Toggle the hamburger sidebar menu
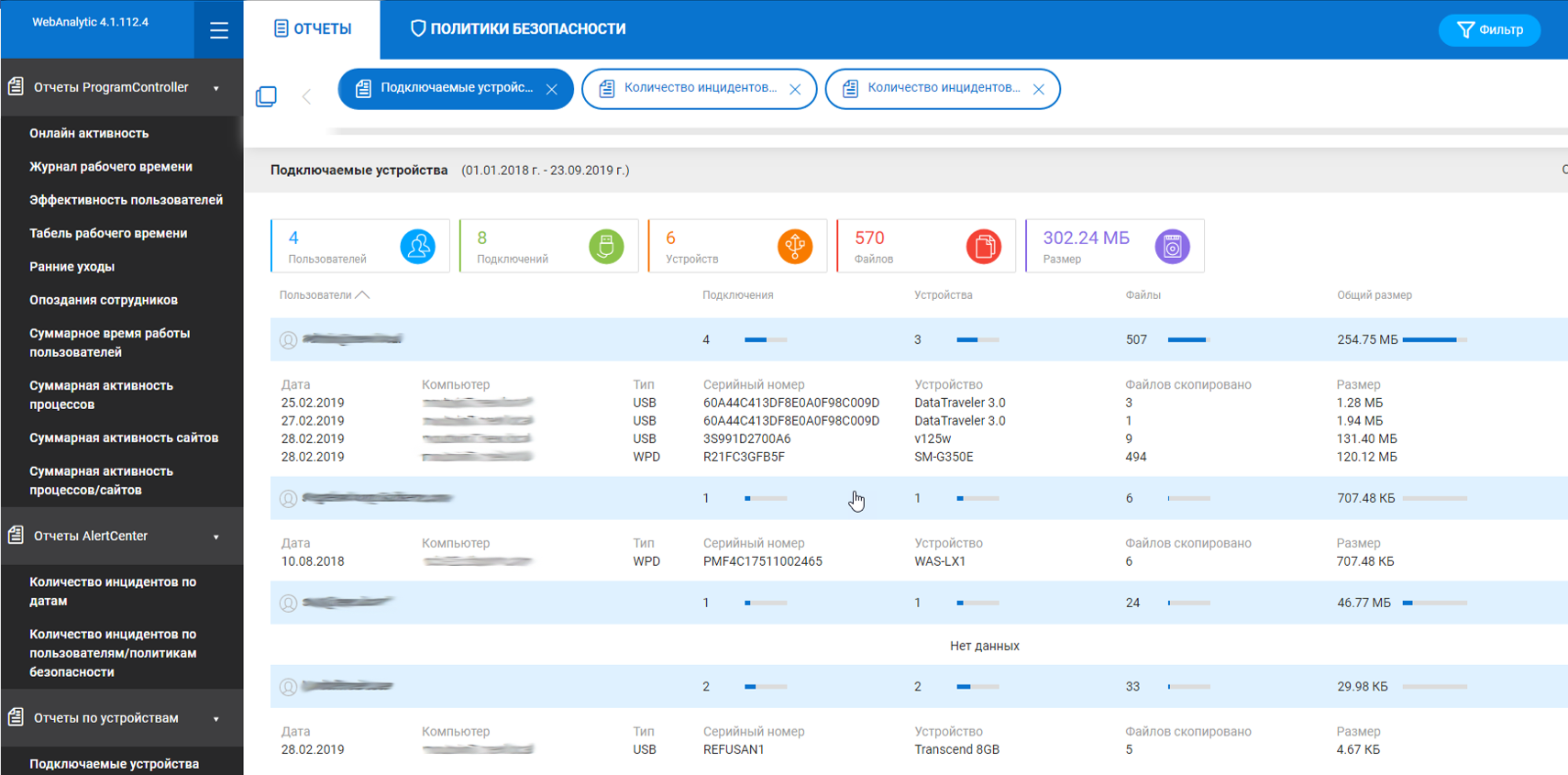 218,30
